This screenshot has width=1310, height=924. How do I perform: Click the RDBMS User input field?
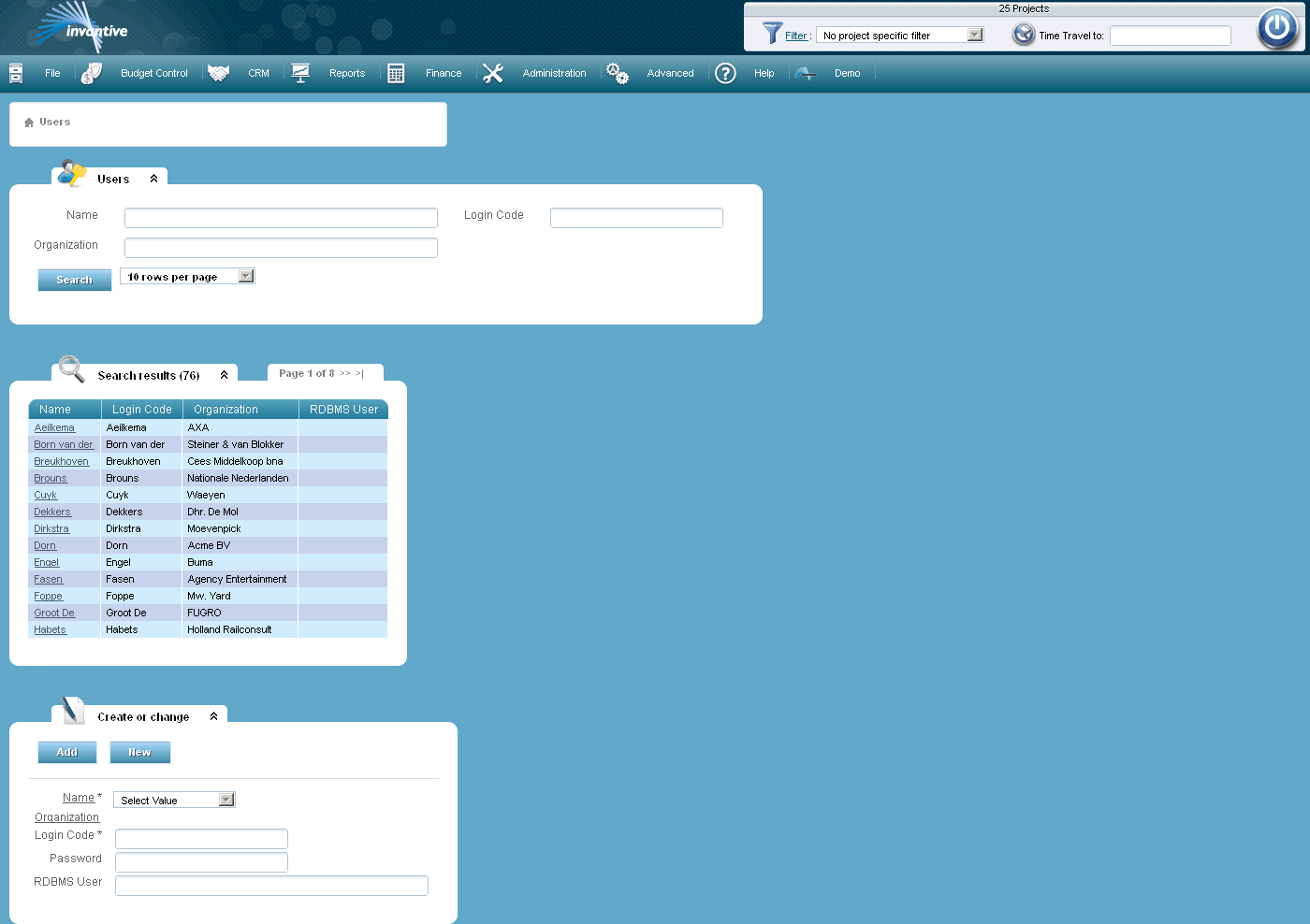click(x=271, y=886)
